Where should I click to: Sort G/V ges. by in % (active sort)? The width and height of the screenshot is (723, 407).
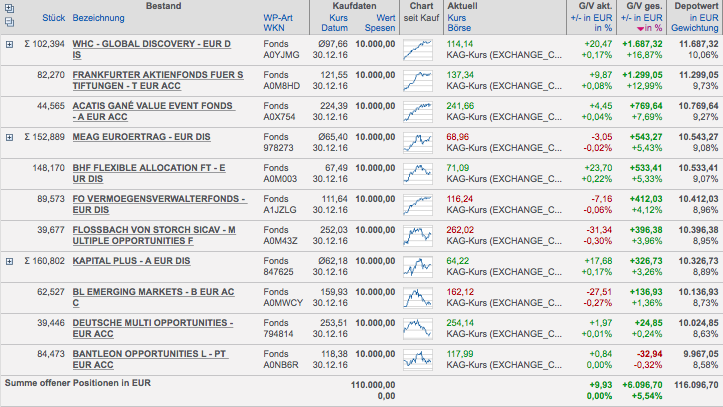click(x=649, y=28)
